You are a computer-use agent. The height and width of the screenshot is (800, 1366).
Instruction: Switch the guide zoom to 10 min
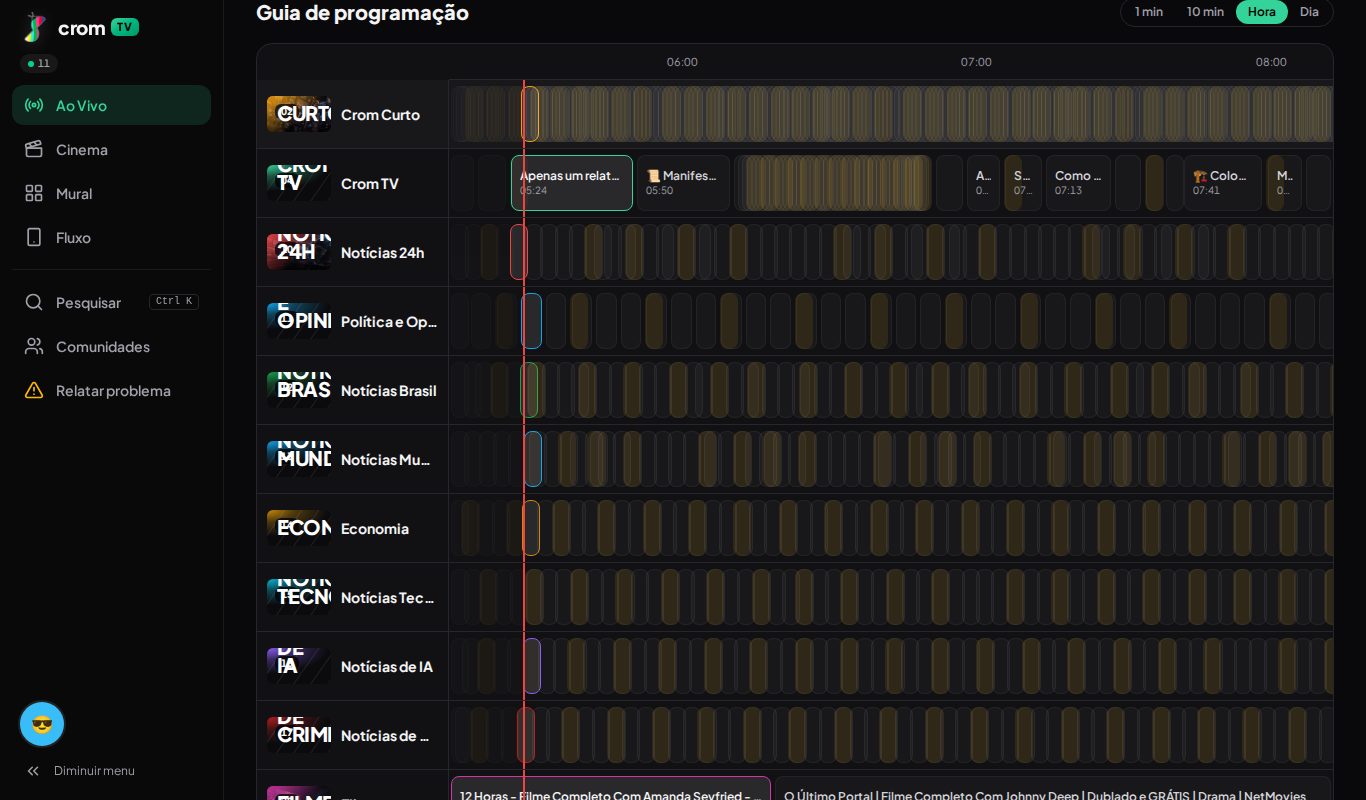[1205, 12]
